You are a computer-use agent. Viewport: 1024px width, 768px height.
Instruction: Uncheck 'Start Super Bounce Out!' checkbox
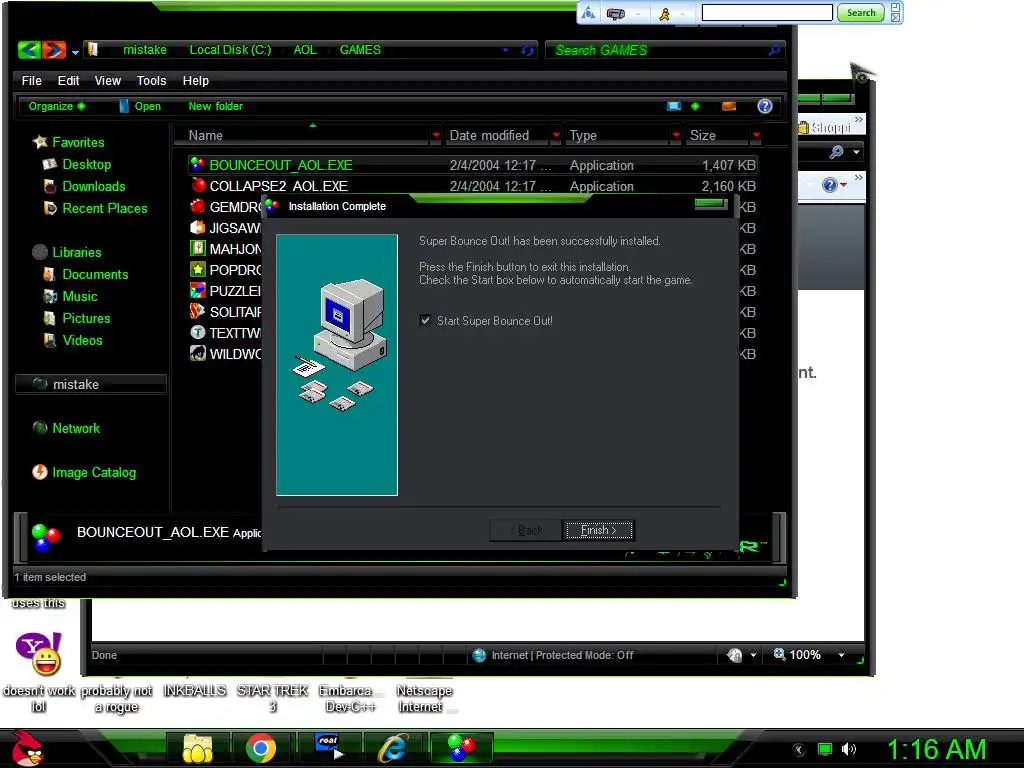tap(425, 320)
